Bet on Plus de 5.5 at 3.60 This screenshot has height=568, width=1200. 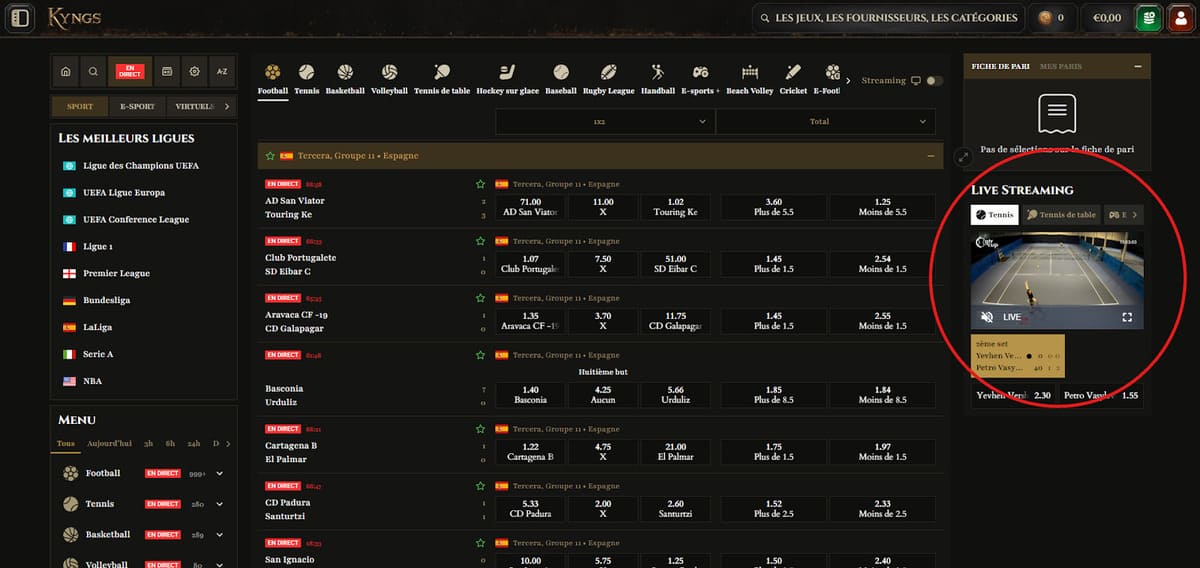click(x=774, y=207)
